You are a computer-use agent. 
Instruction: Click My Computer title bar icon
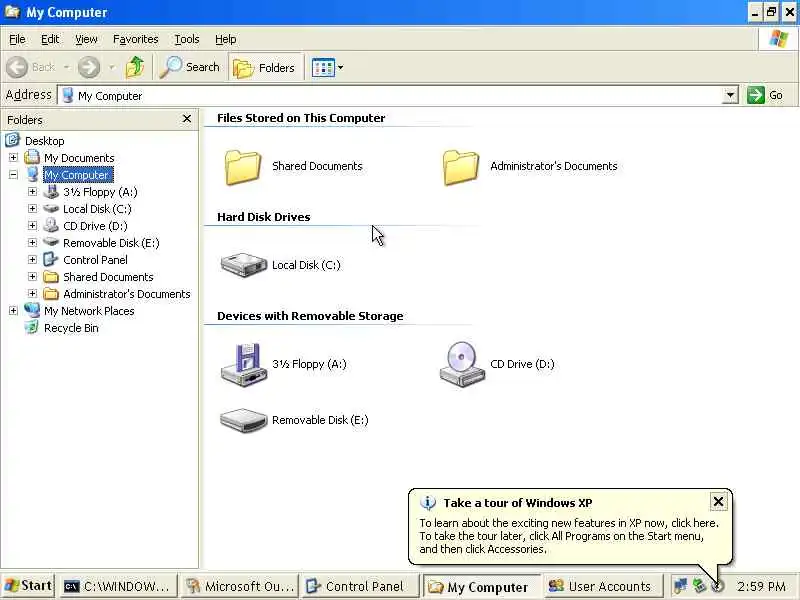(x=11, y=11)
